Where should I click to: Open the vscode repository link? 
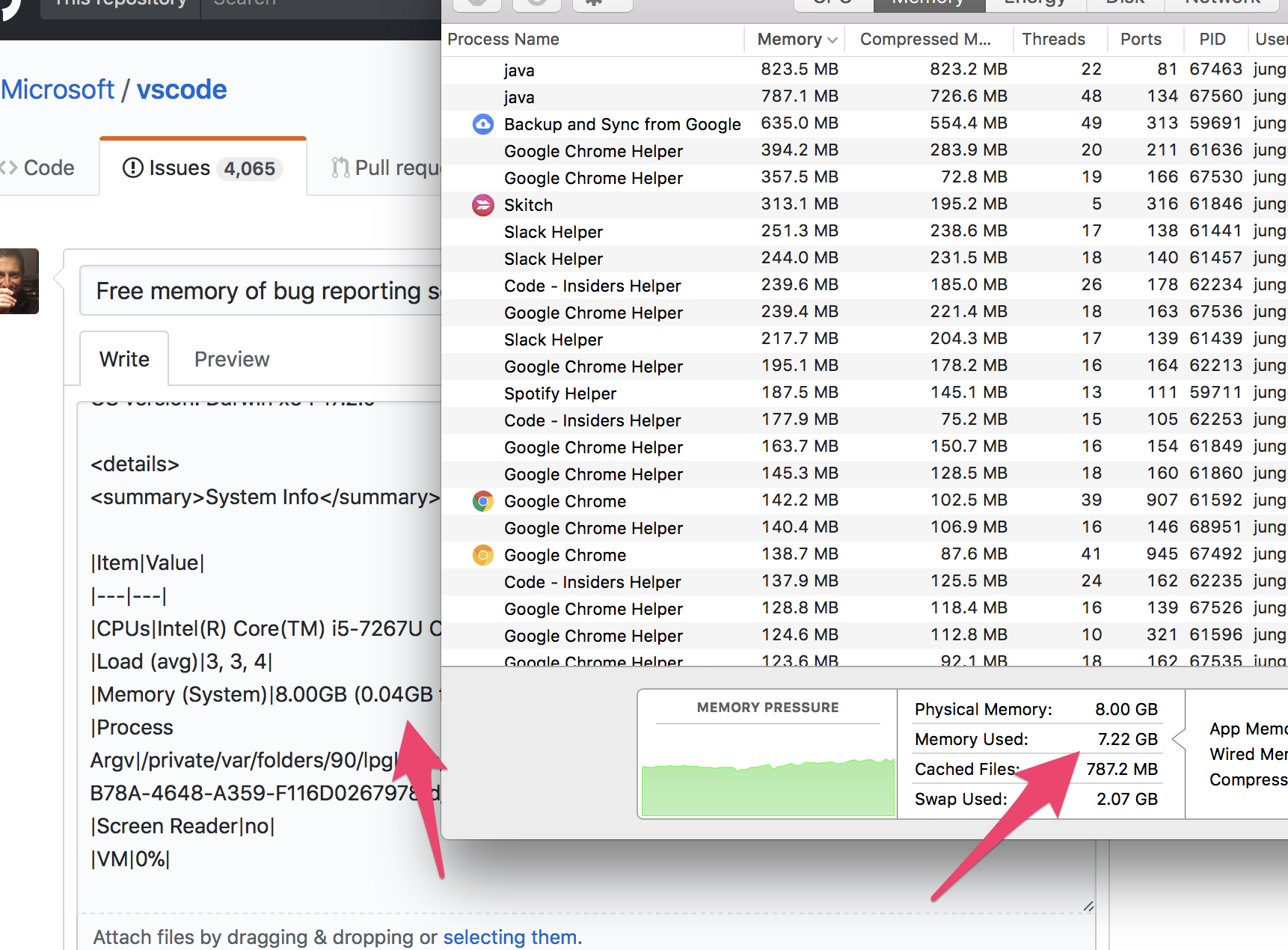182,90
